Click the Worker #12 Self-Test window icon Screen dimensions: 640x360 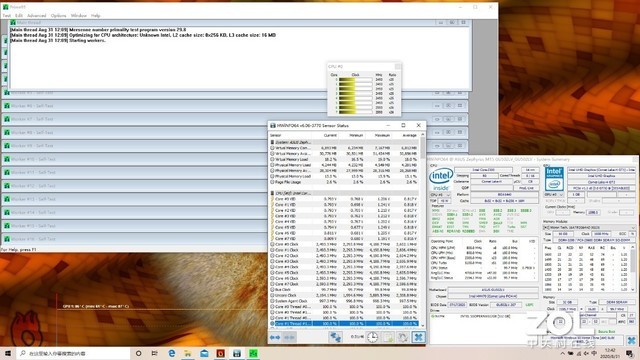point(7,186)
